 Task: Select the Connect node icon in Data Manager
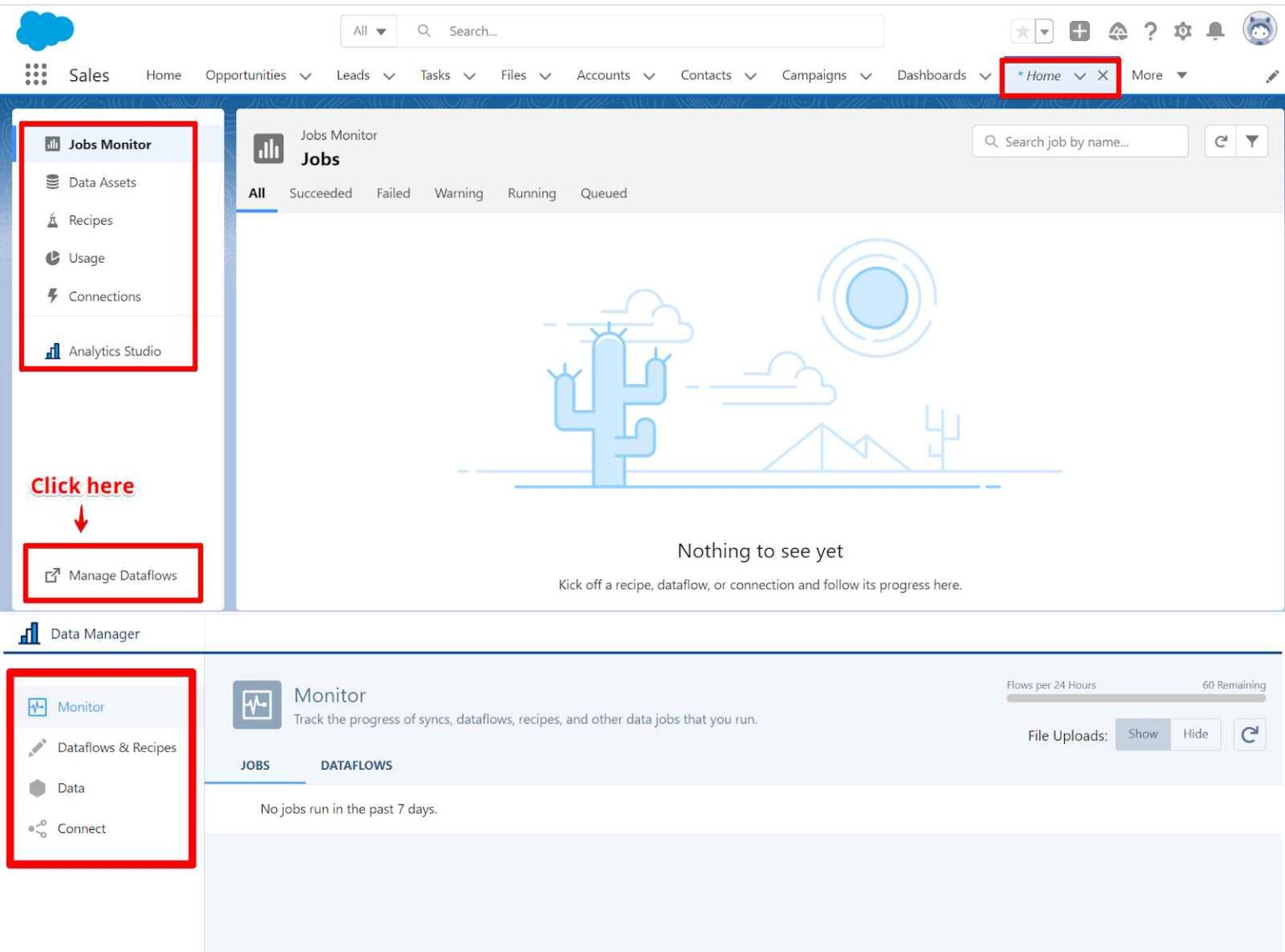pos(37,828)
